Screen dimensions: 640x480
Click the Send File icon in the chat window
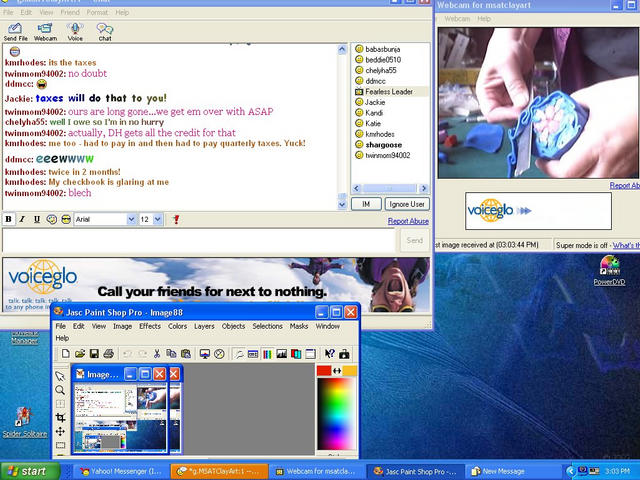[x=16, y=32]
